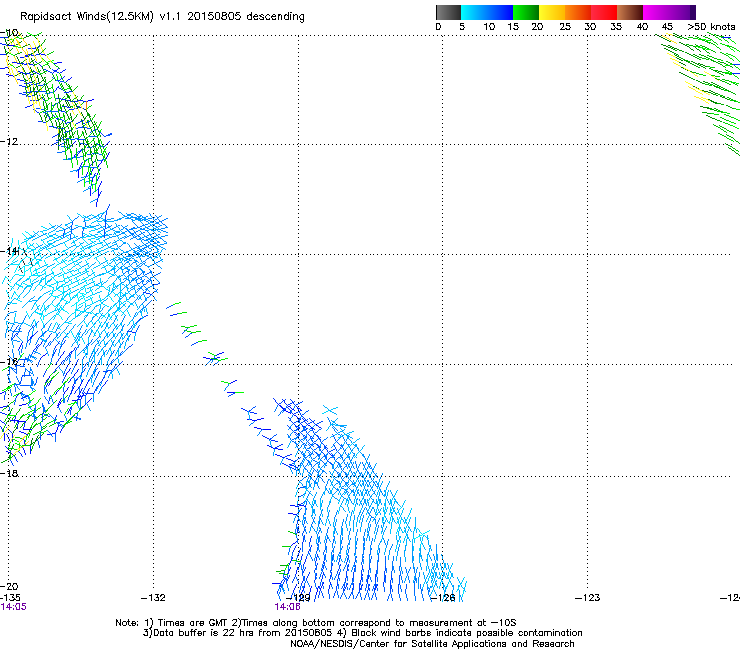Click the Rapidscat Winds title text
Viewport: 740px width, 650px height.
(x=162, y=17)
